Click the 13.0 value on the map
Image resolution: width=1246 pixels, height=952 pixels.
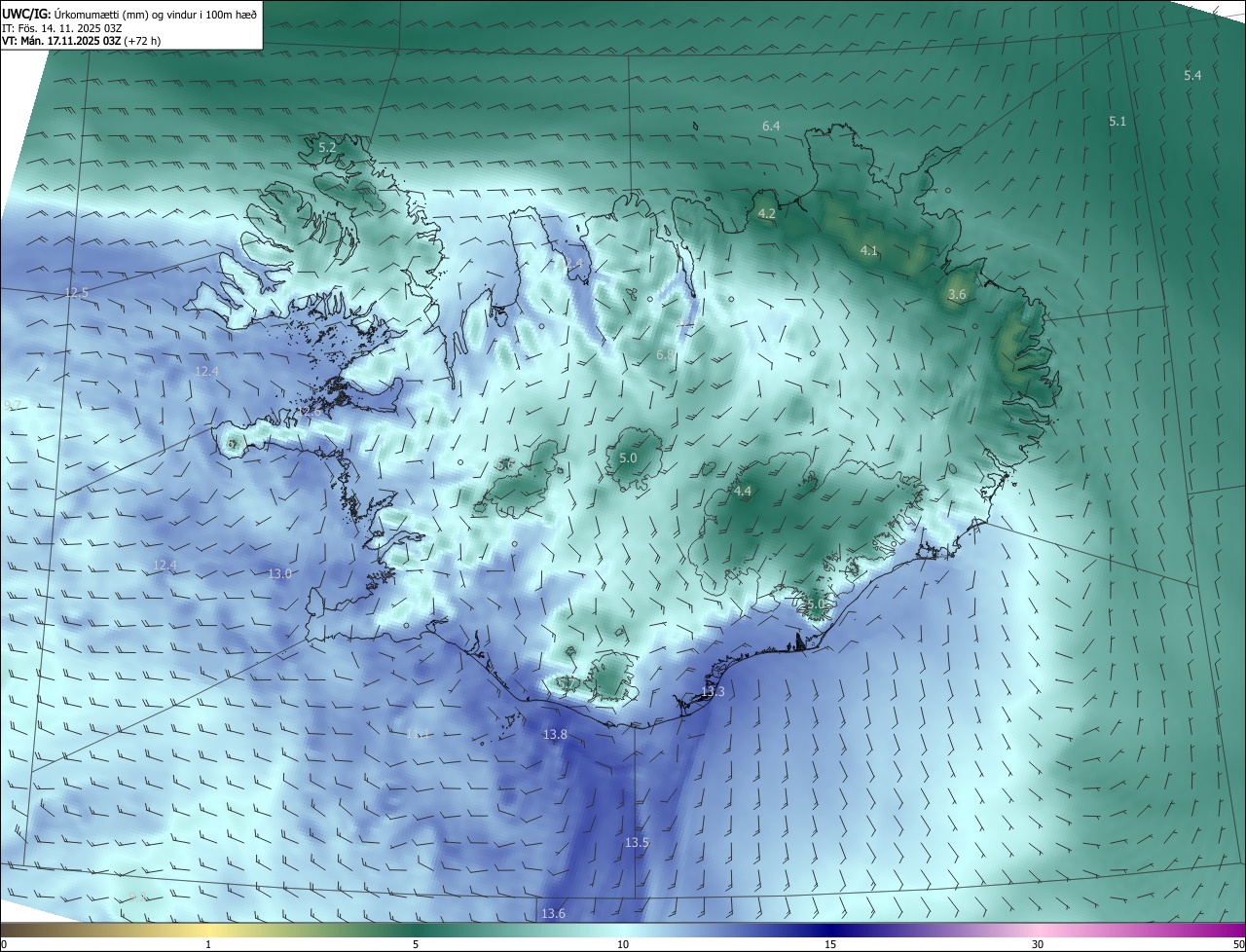pyautogui.click(x=279, y=573)
